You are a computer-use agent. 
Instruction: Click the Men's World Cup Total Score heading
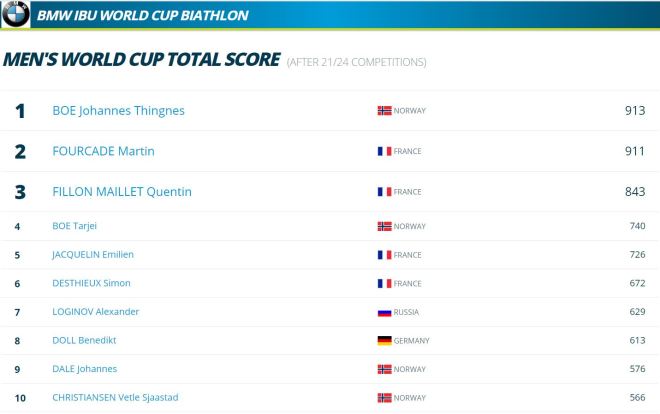point(141,60)
